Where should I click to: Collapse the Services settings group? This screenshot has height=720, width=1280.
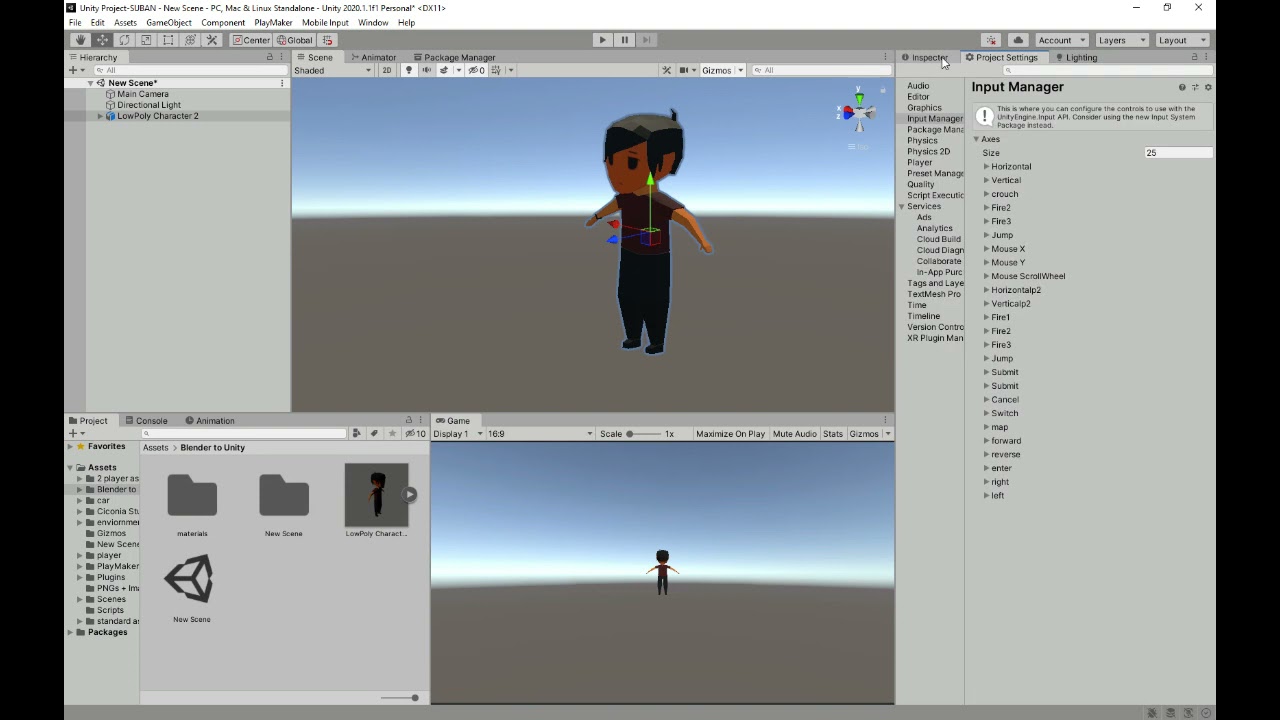tap(901, 207)
